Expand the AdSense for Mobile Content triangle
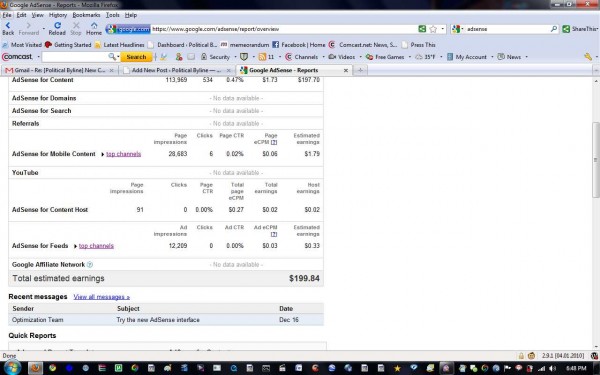Screen dimensions: 600x375 [x=103, y=154]
